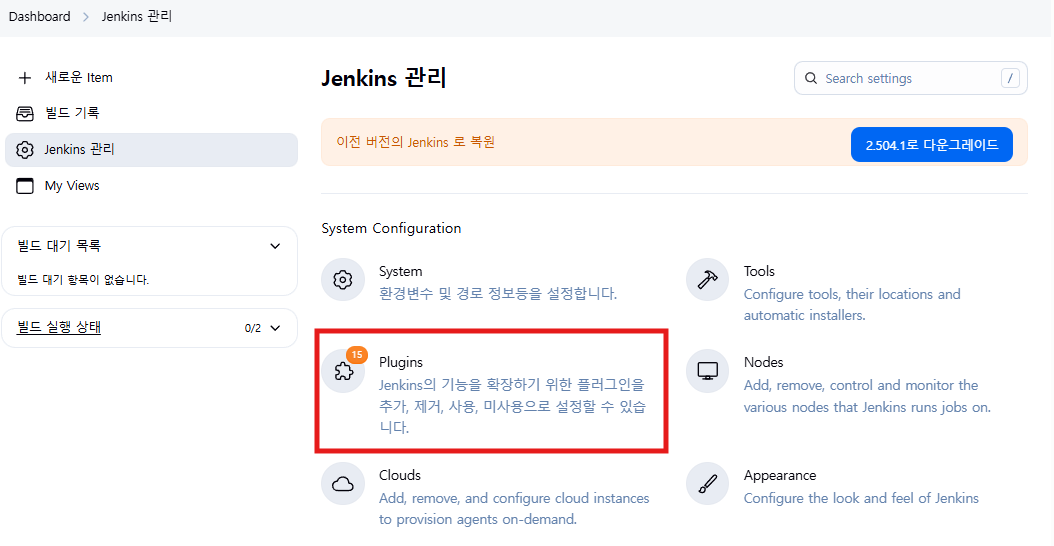Click the Clouds cloud icon
The image size is (1054, 546).
[x=343, y=483]
